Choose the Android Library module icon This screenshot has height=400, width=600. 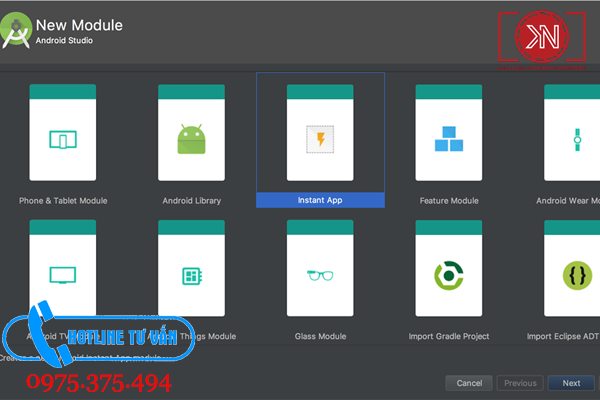pyautogui.click(x=191, y=139)
